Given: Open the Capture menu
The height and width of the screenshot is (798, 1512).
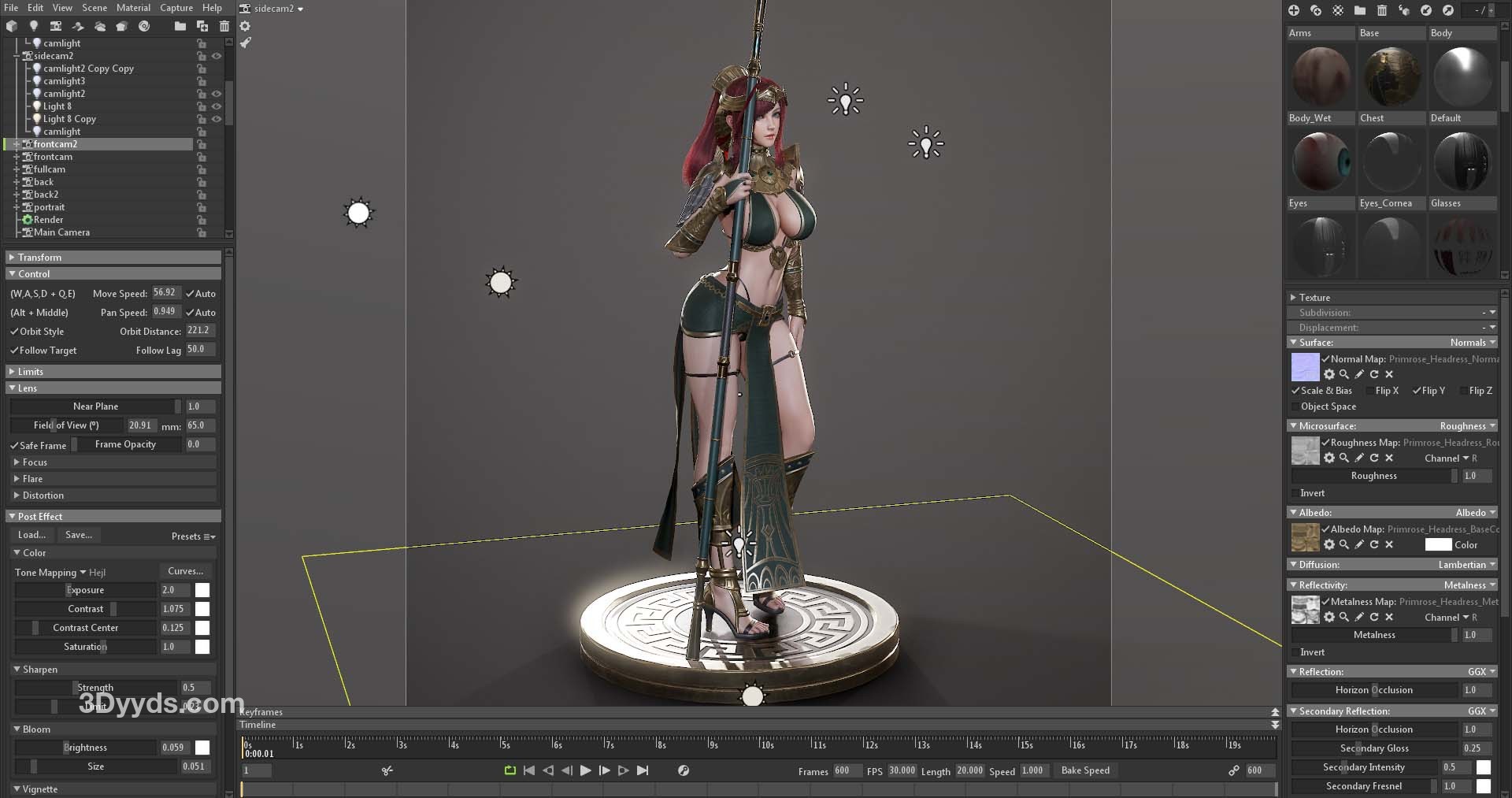Looking at the screenshot, I should pos(176,8).
